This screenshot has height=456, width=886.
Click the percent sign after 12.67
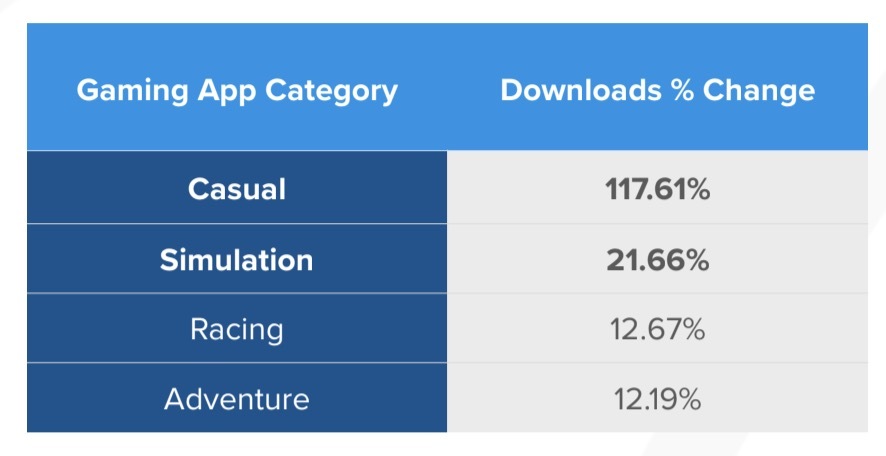coord(694,329)
